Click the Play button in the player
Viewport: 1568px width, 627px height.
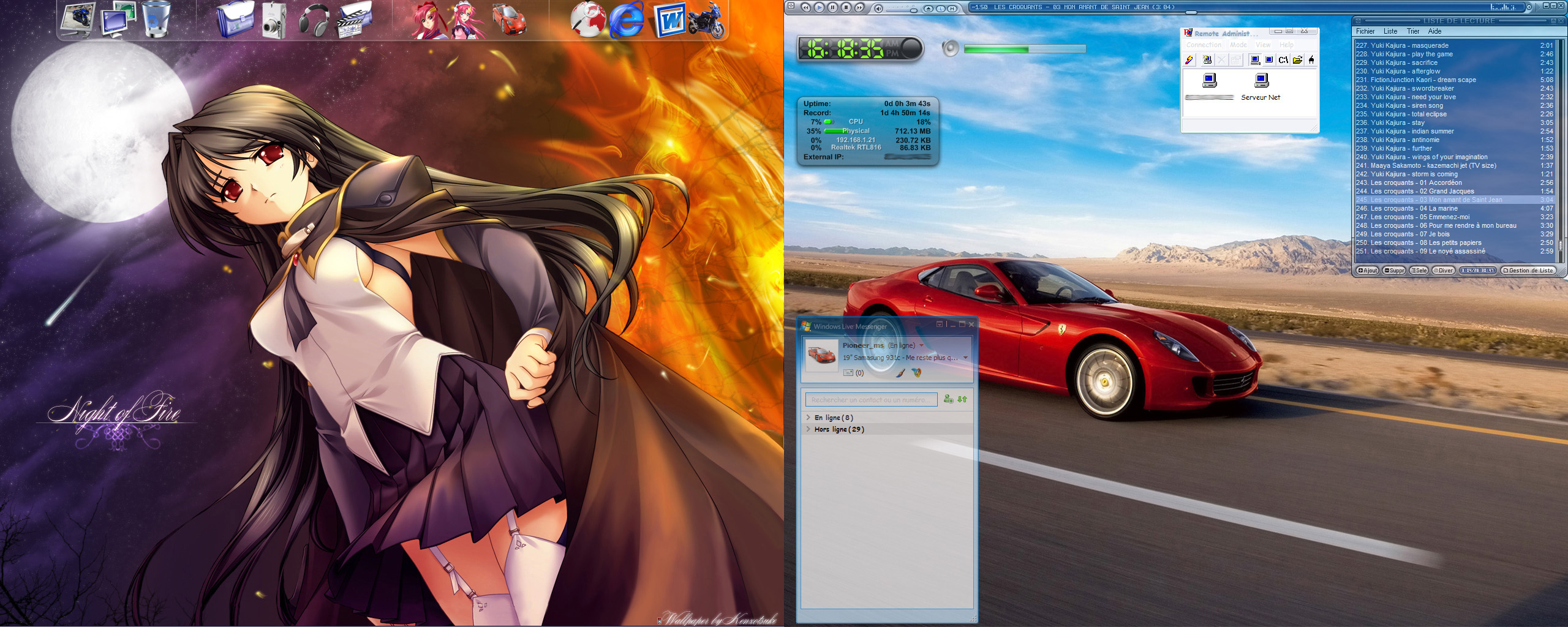coord(820,7)
